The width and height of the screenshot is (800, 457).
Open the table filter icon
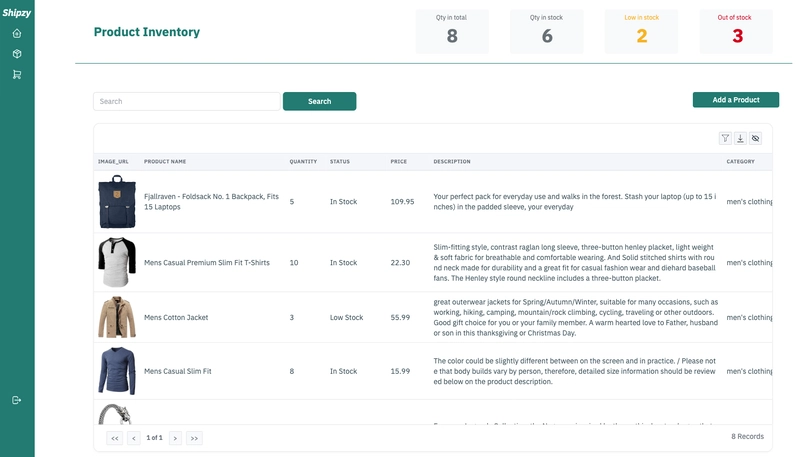(725, 138)
